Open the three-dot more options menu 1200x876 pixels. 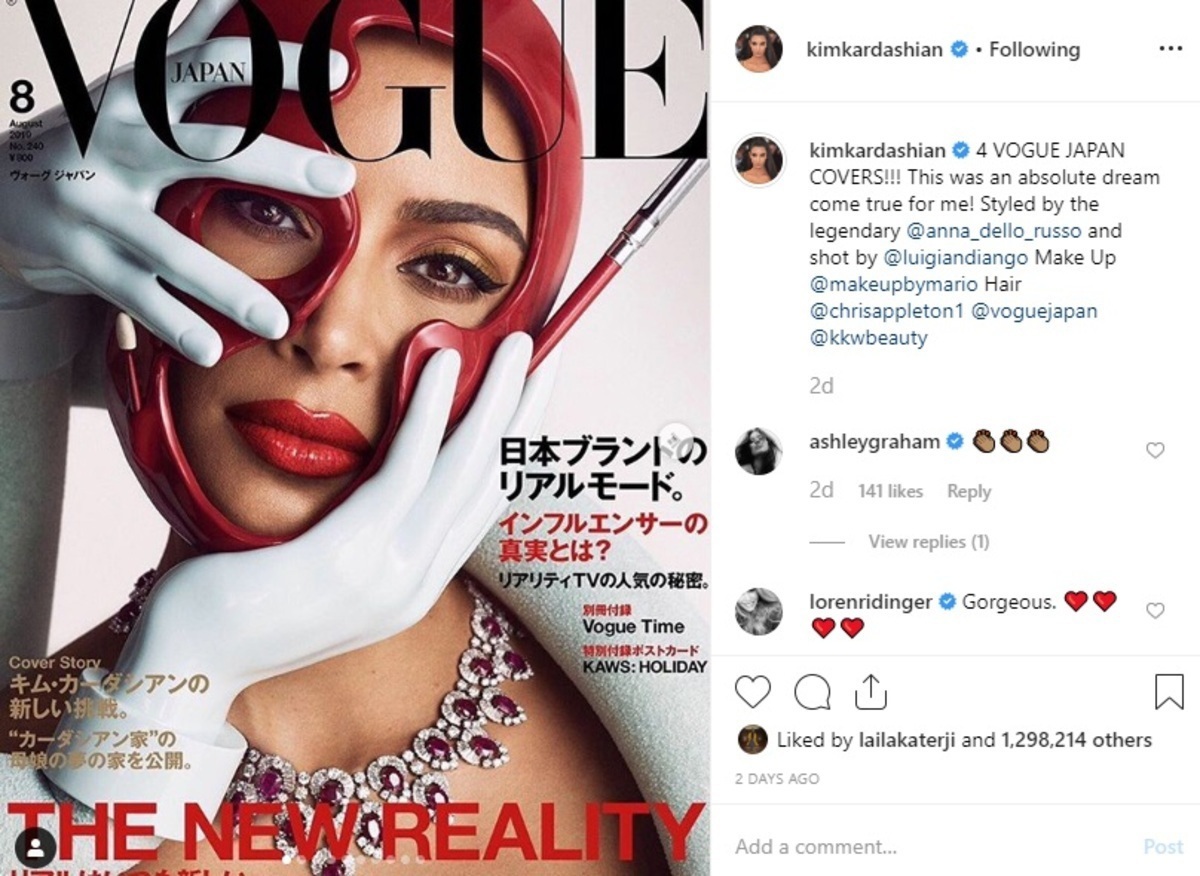click(x=1170, y=49)
